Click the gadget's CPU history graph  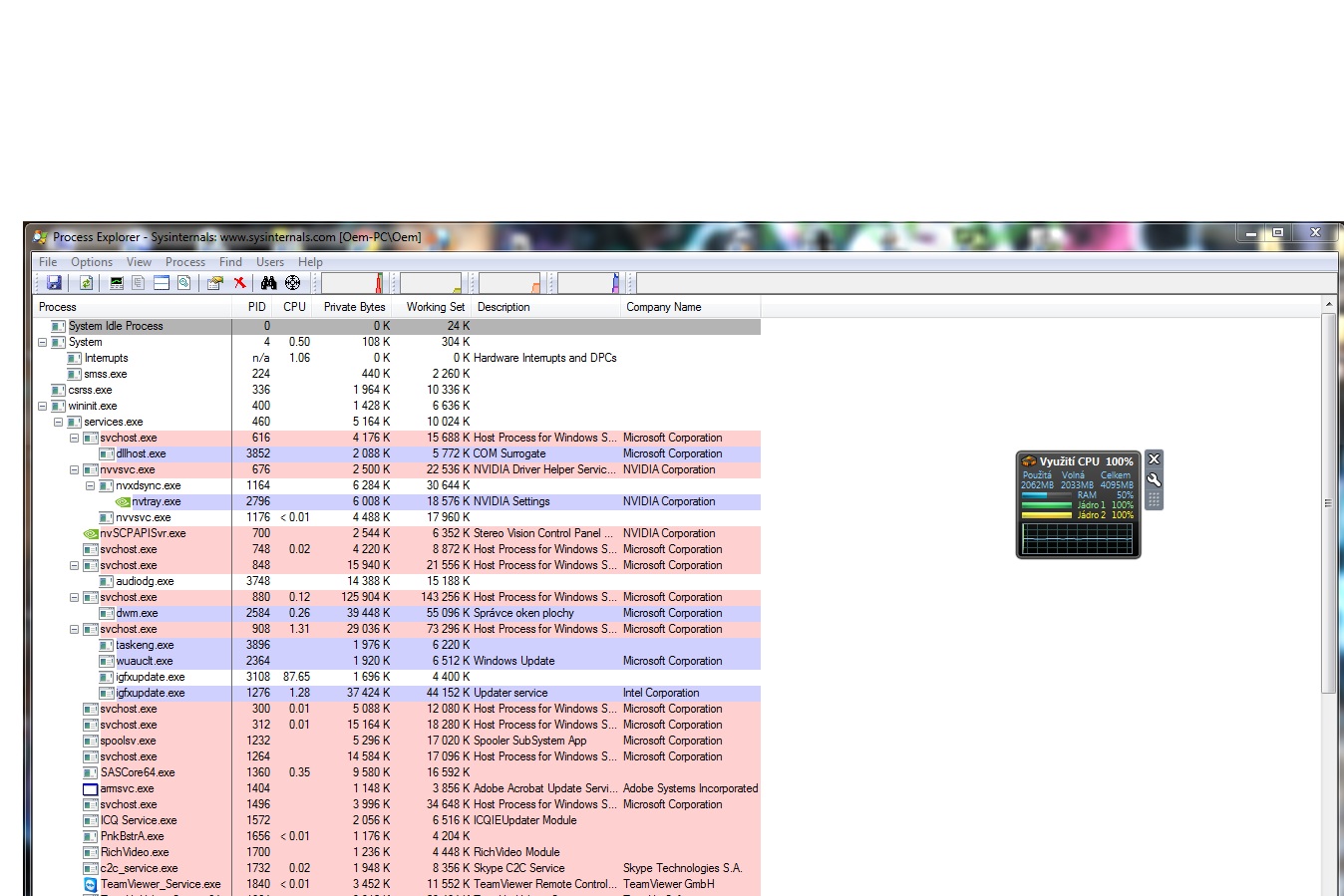click(x=1078, y=537)
